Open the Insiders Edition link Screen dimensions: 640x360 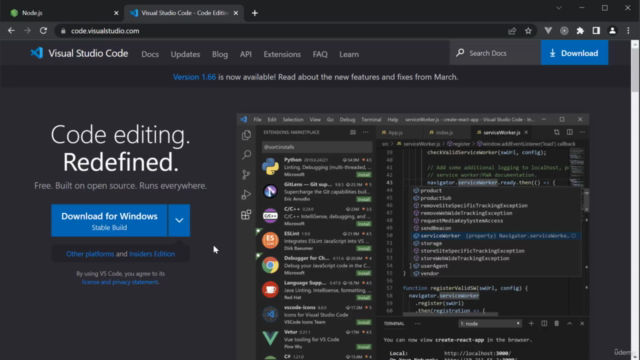pyautogui.click(x=152, y=254)
